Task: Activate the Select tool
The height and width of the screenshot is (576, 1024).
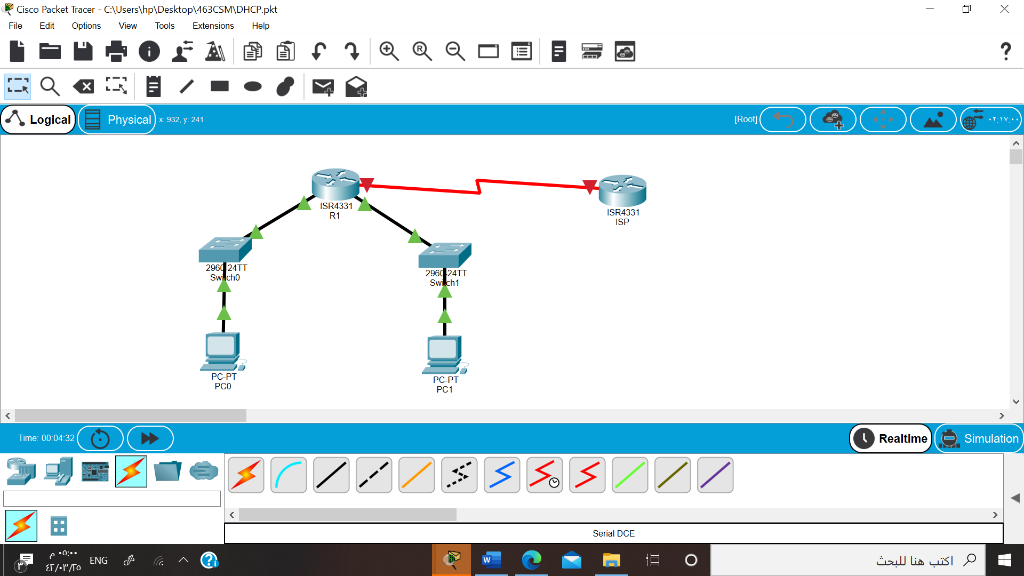Action: click(18, 86)
